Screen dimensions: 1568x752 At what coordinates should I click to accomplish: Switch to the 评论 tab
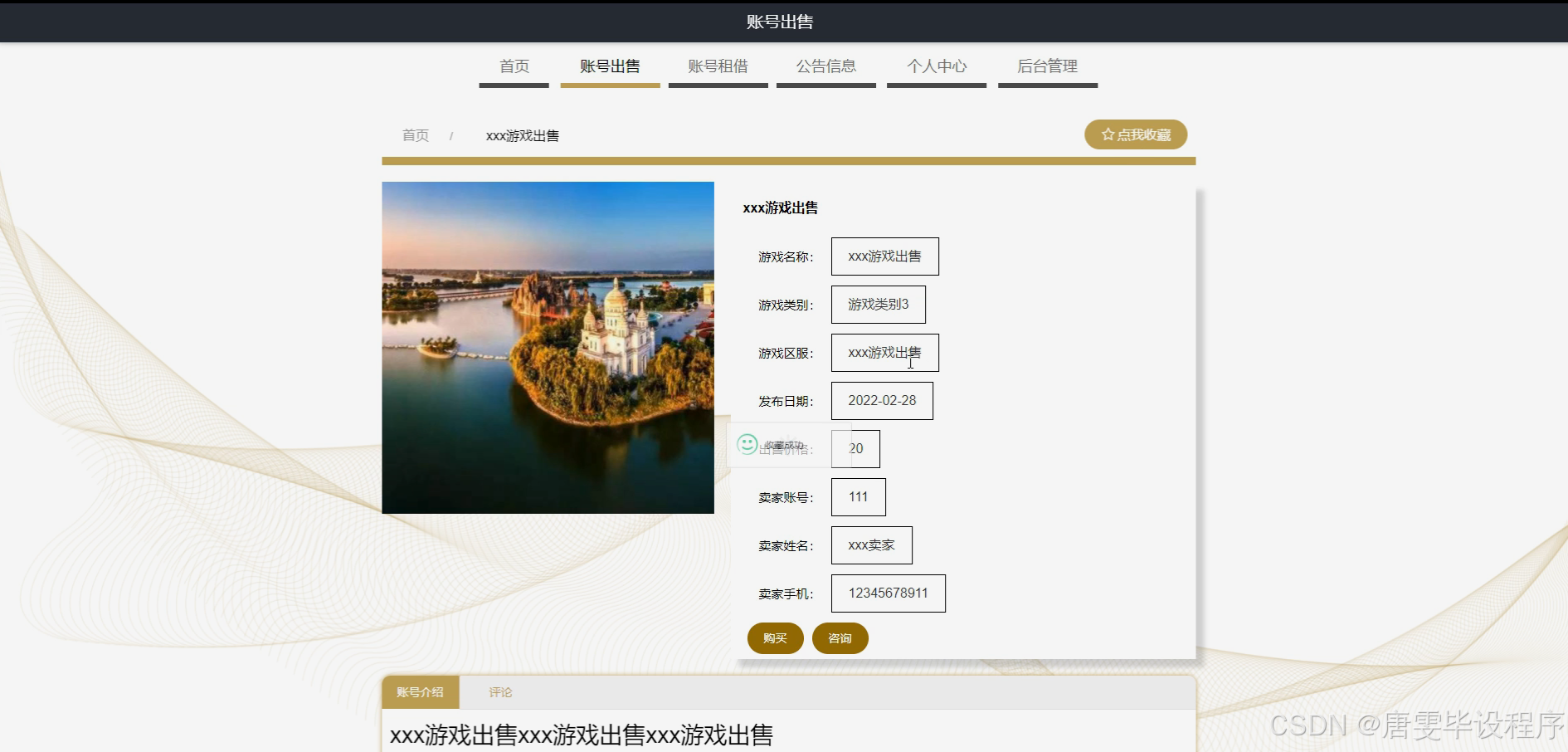point(500,692)
